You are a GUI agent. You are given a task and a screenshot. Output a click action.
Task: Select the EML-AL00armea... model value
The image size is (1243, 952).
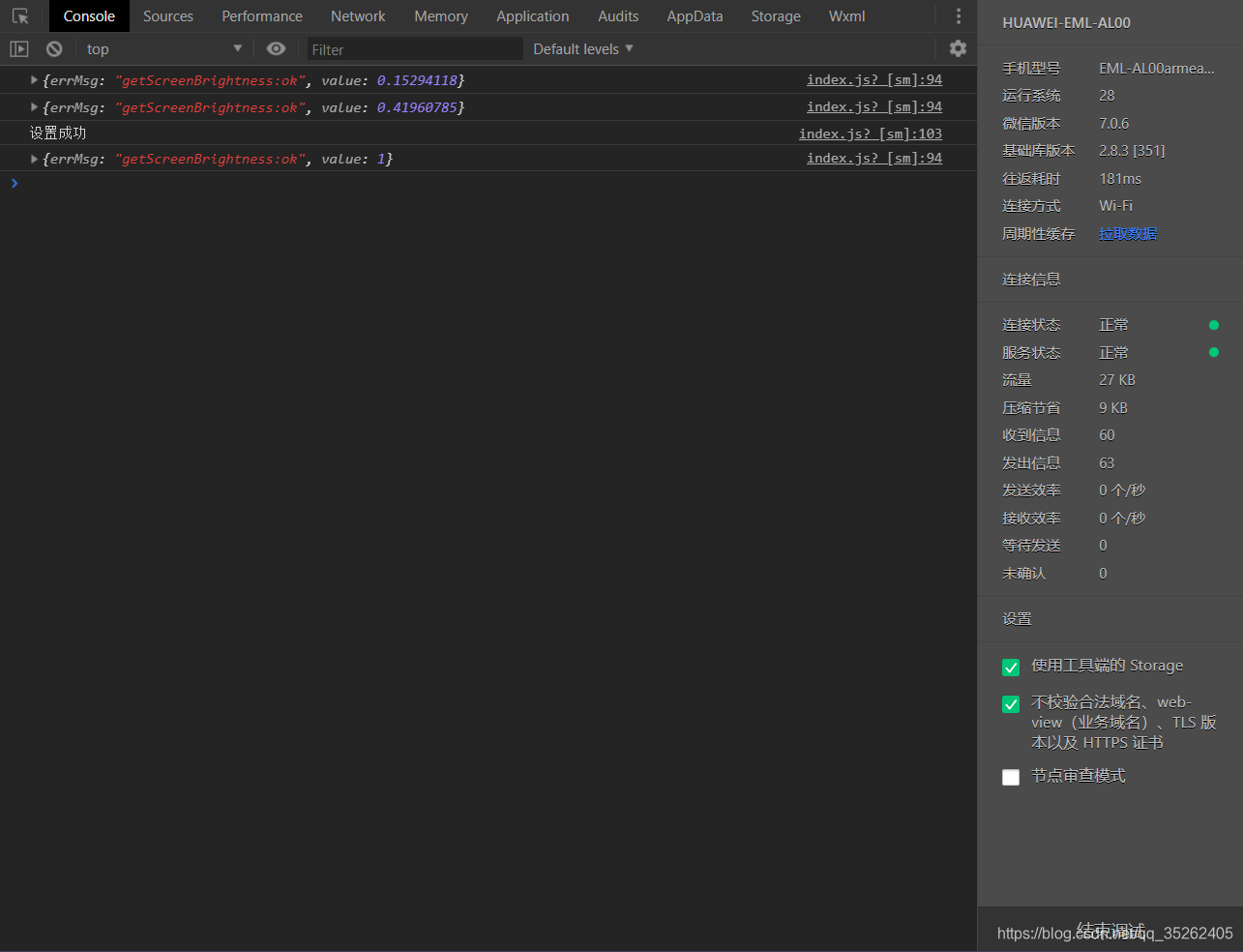coord(1157,68)
